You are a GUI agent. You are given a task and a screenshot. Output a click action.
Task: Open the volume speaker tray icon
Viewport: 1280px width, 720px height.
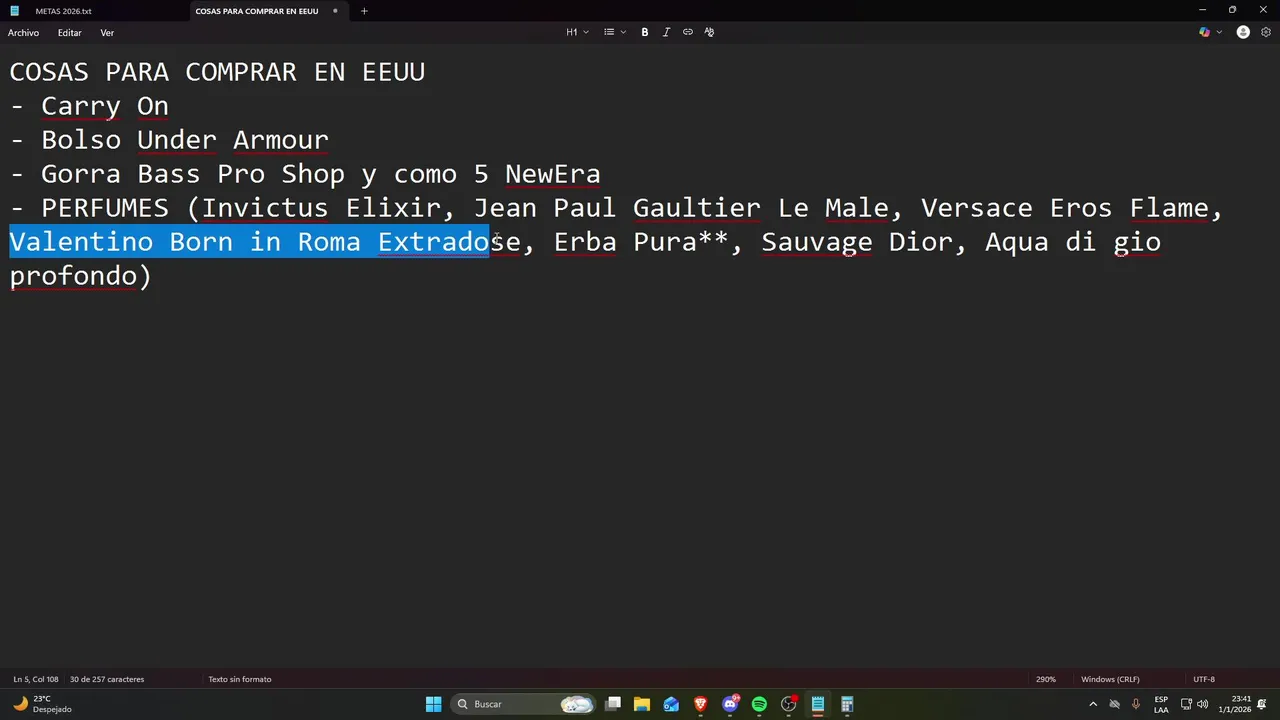[1202, 704]
